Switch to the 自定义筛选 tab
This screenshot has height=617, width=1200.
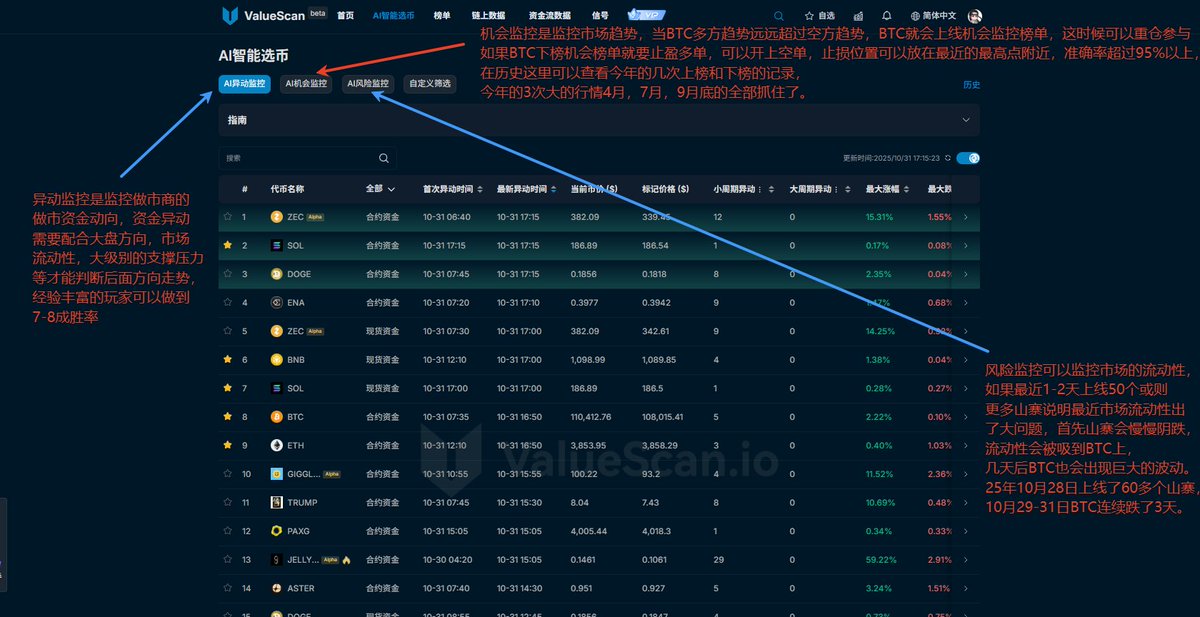(430, 84)
